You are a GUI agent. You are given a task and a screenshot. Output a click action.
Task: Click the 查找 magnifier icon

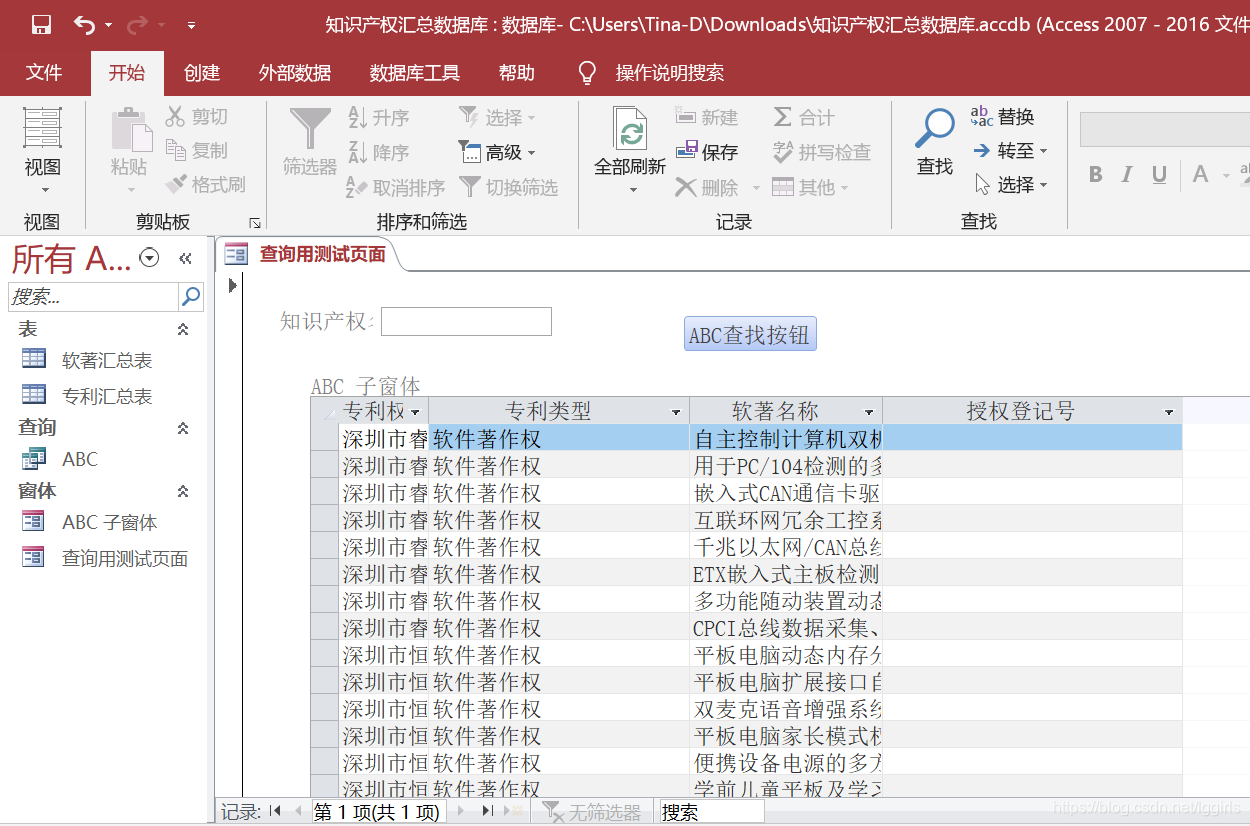tap(935, 128)
